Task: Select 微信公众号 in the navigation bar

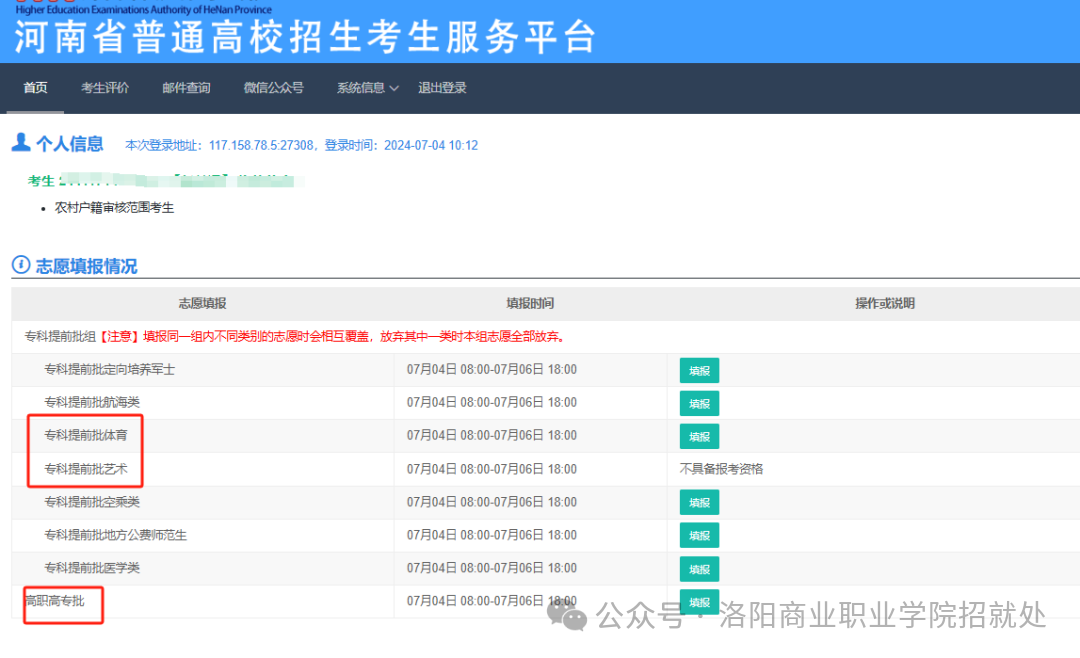Action: (x=273, y=88)
